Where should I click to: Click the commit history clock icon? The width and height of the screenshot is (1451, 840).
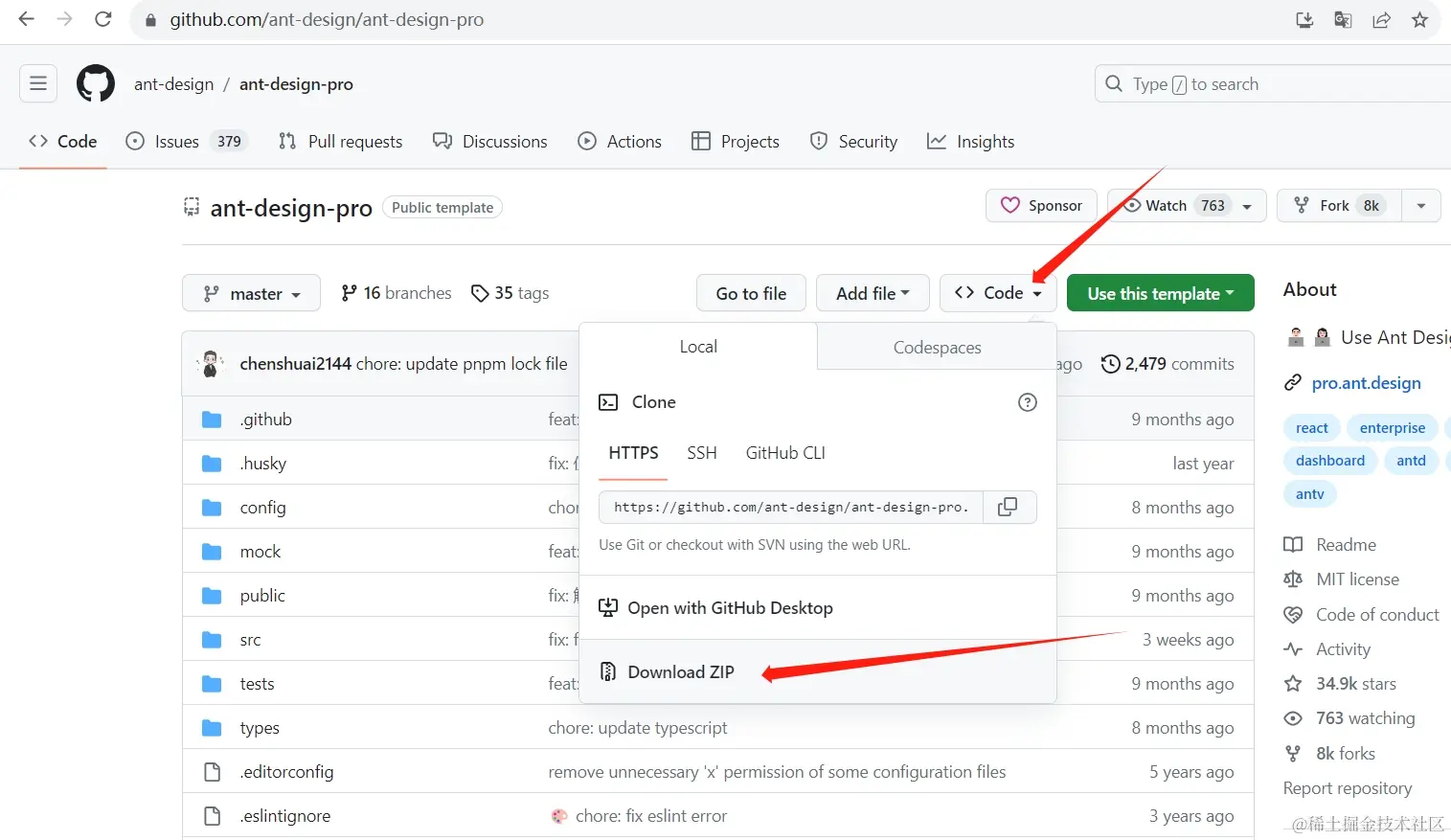[1111, 364]
